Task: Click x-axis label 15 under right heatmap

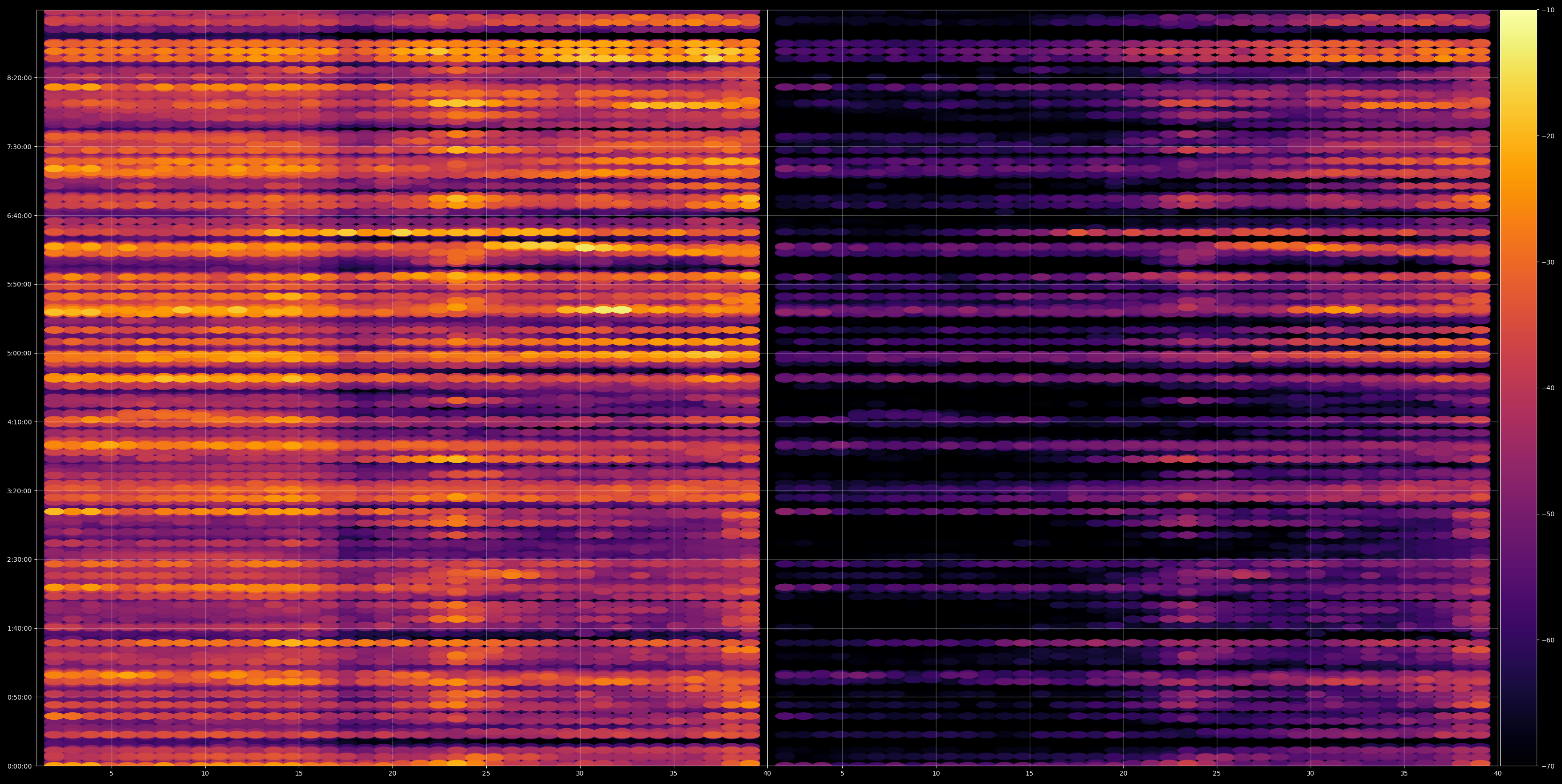Action: 1030,774
